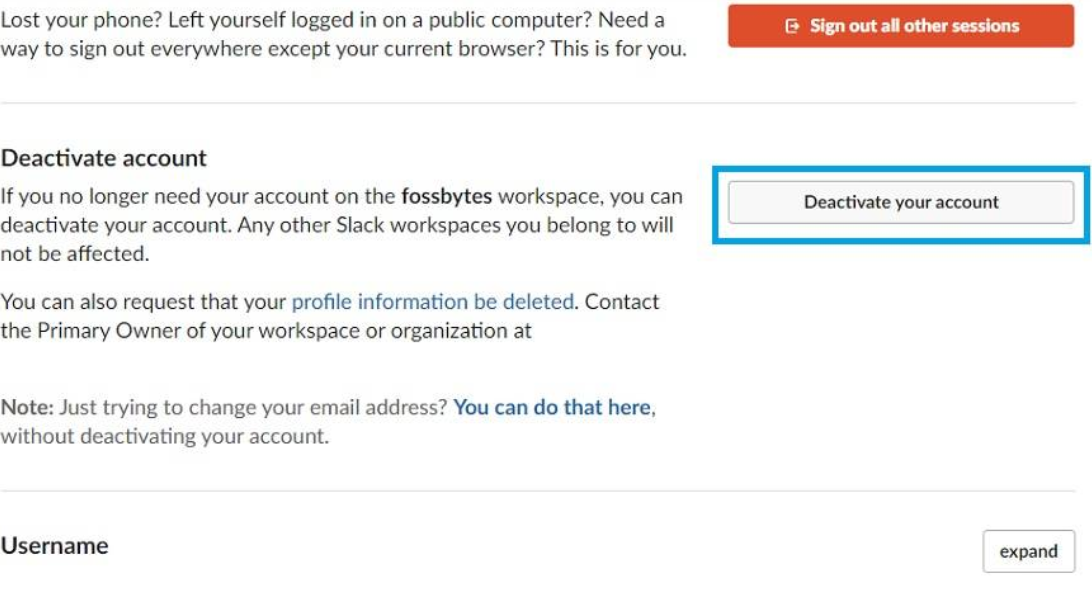
Task: Click the divider line above Username
Action: pyautogui.click(x=538, y=491)
